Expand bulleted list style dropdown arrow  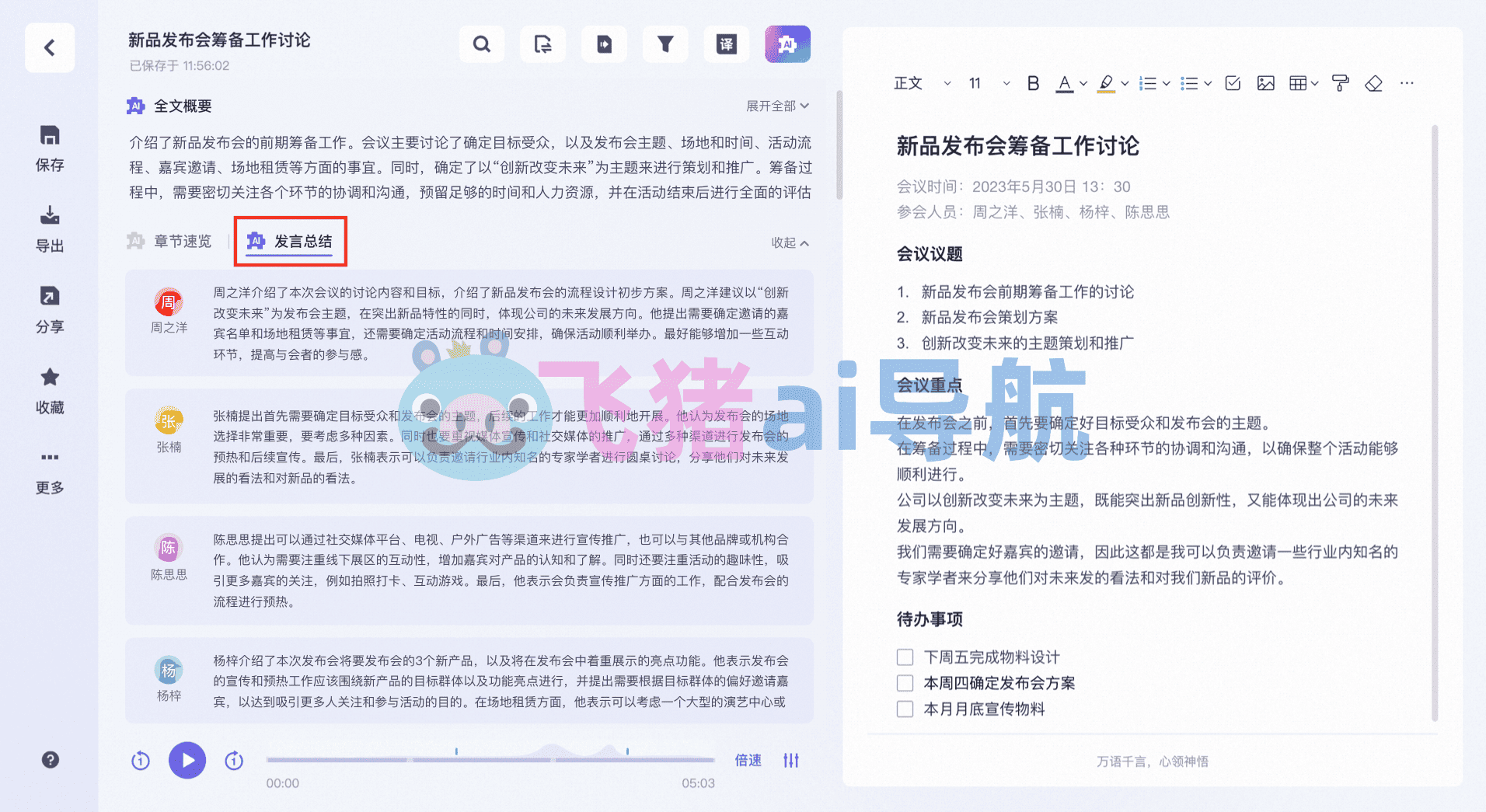click(x=1207, y=83)
